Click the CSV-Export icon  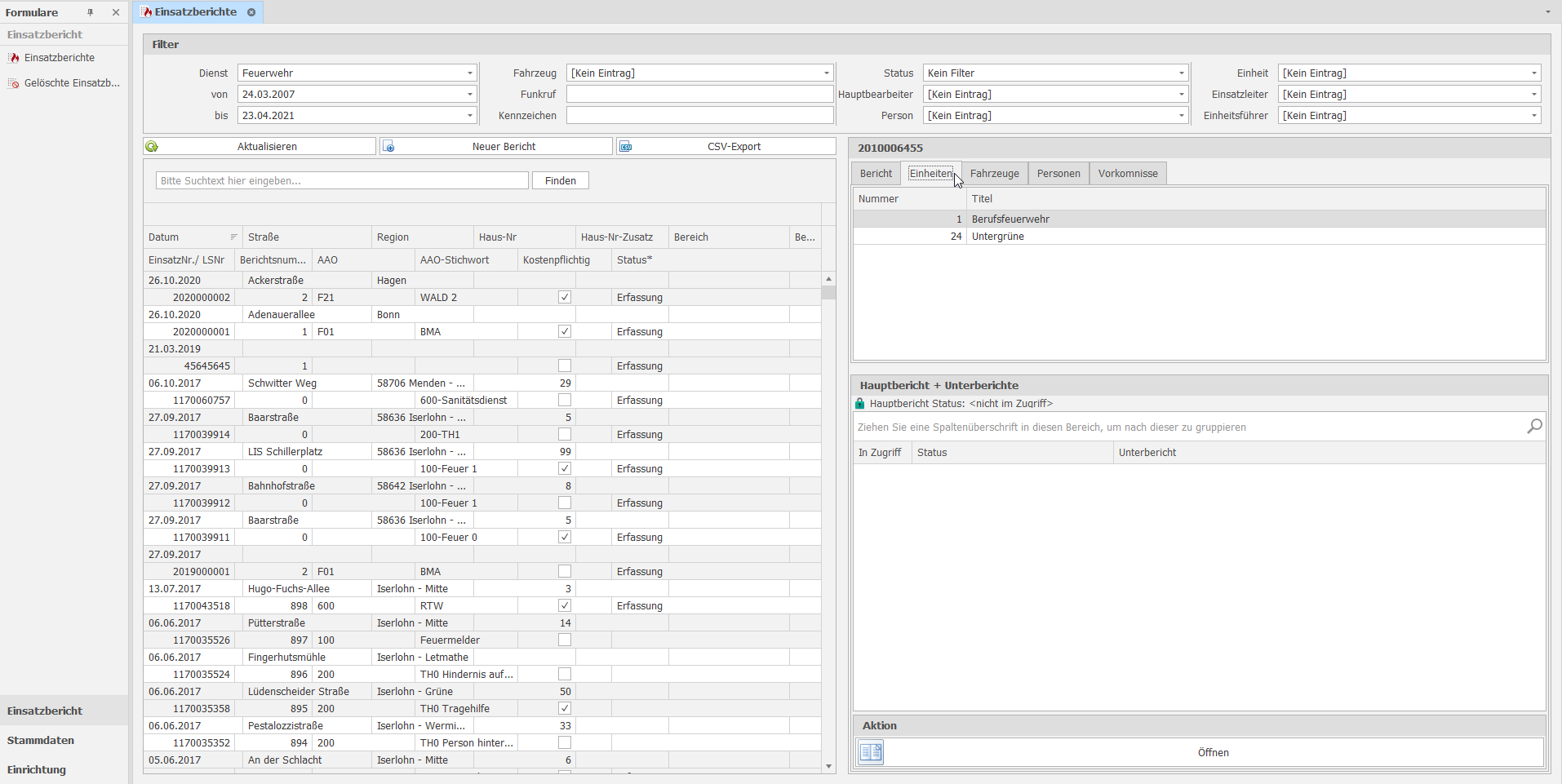click(x=626, y=147)
